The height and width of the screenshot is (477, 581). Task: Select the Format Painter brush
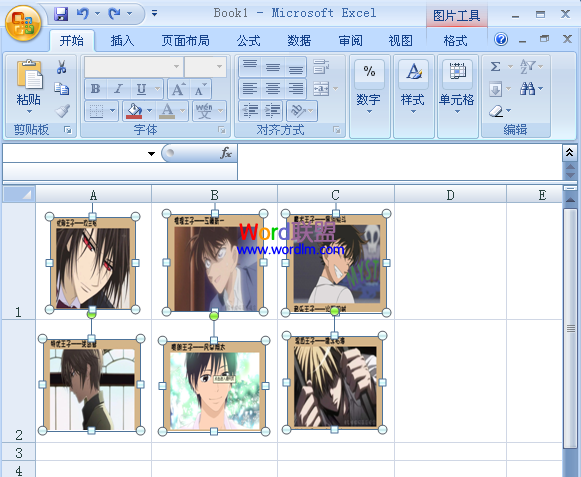click(x=62, y=111)
